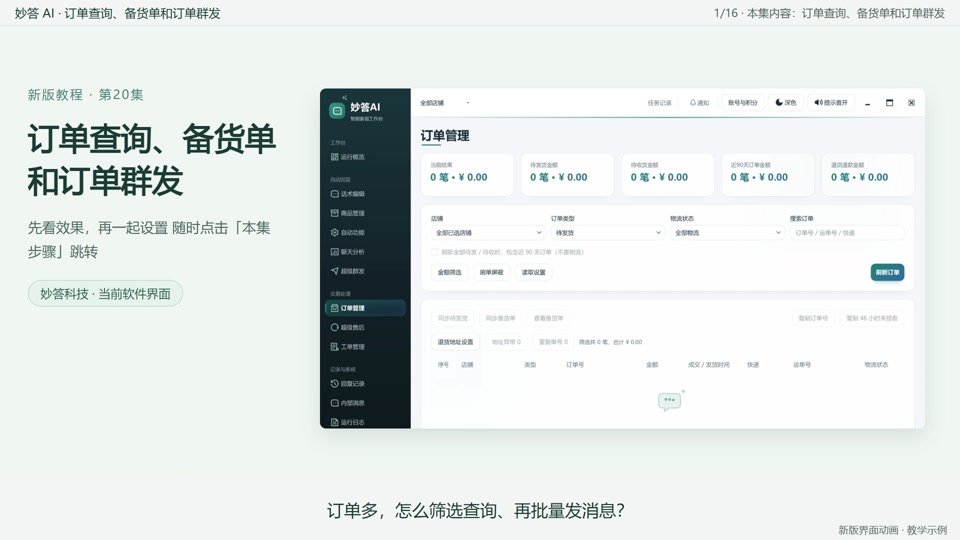Open notifications via the bell 通知
This screenshot has width=960, height=540.
[x=699, y=103]
